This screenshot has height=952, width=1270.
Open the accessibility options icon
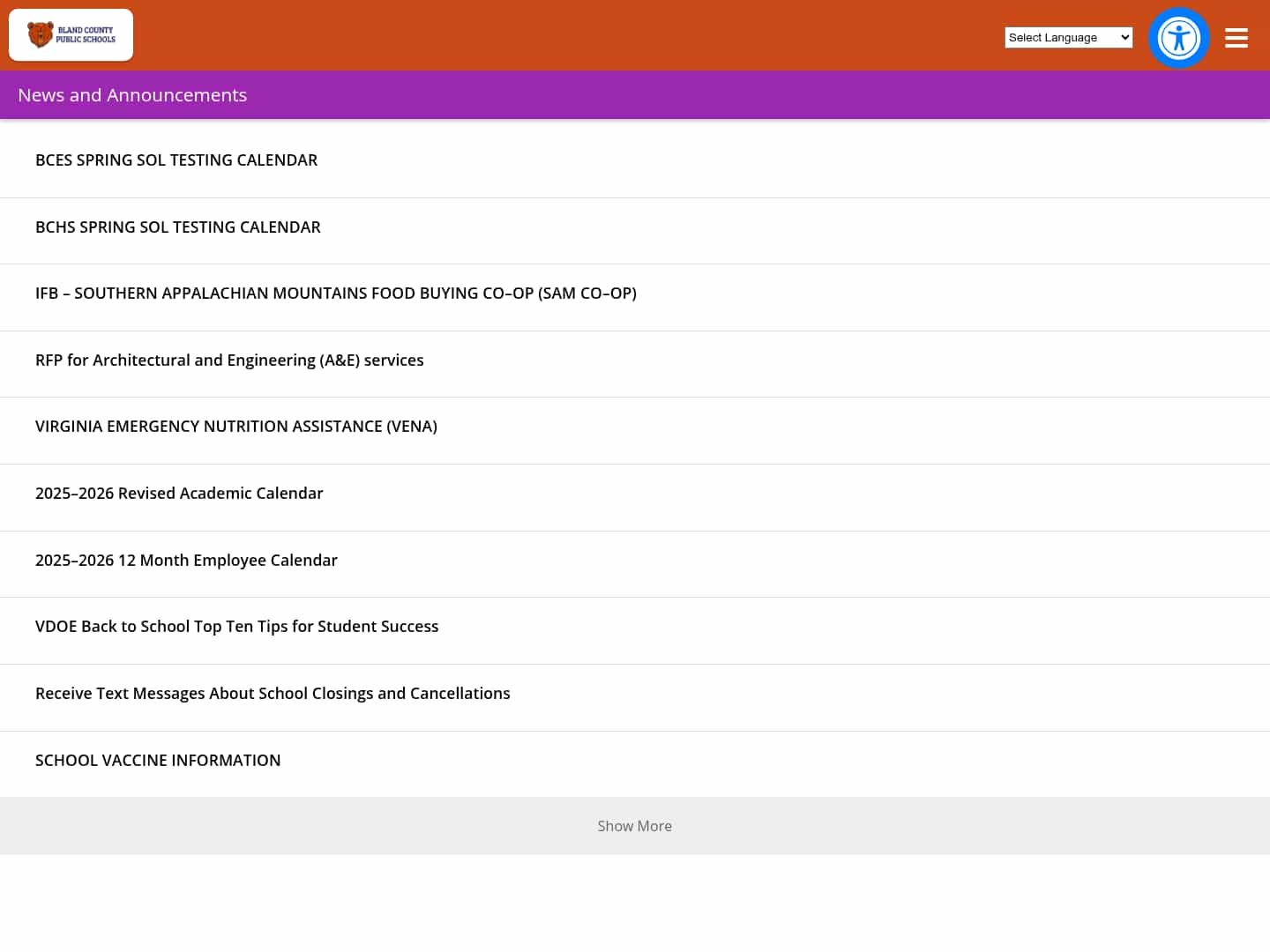(1178, 38)
